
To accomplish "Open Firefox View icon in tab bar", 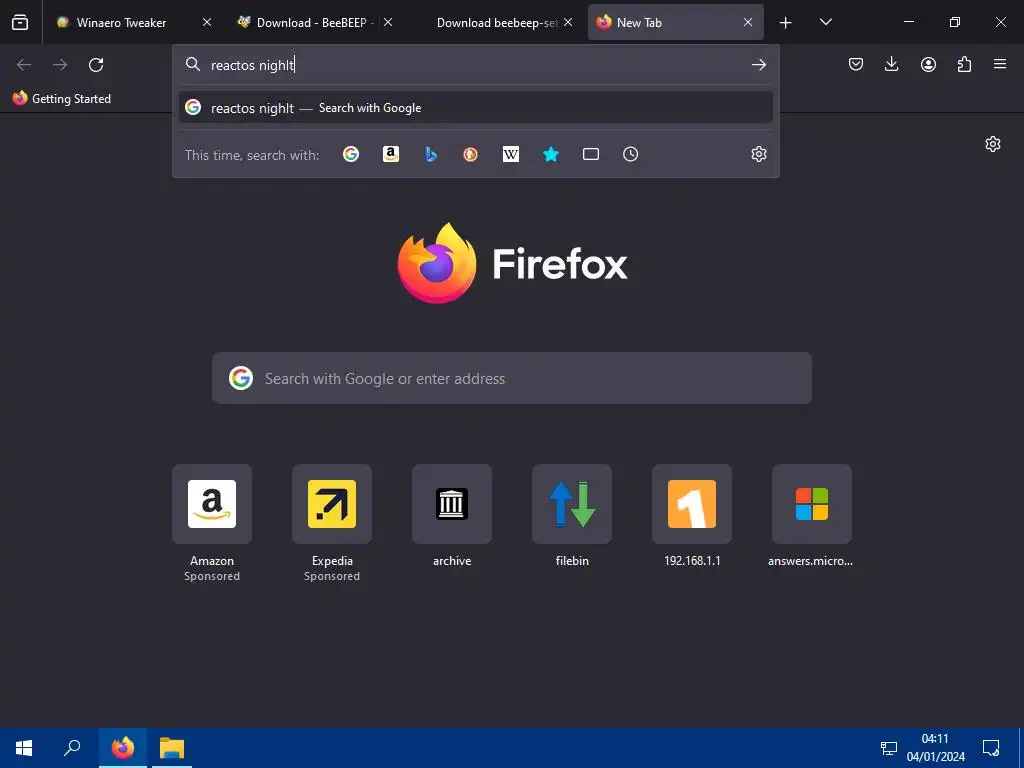I will pos(20,22).
